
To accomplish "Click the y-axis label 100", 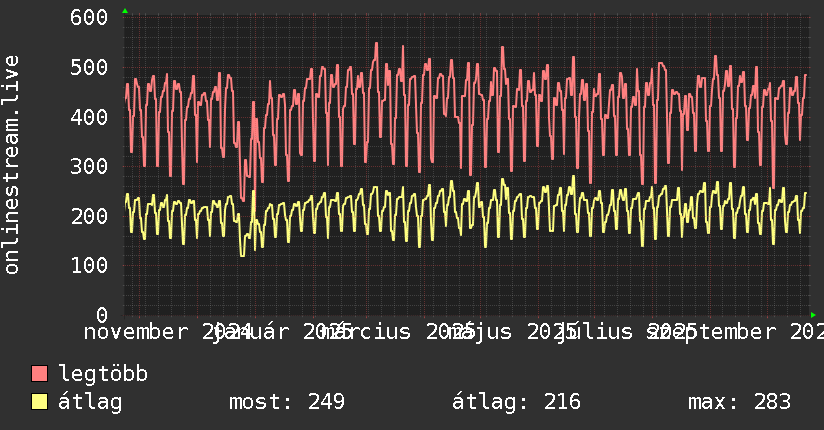I will 89,265.
